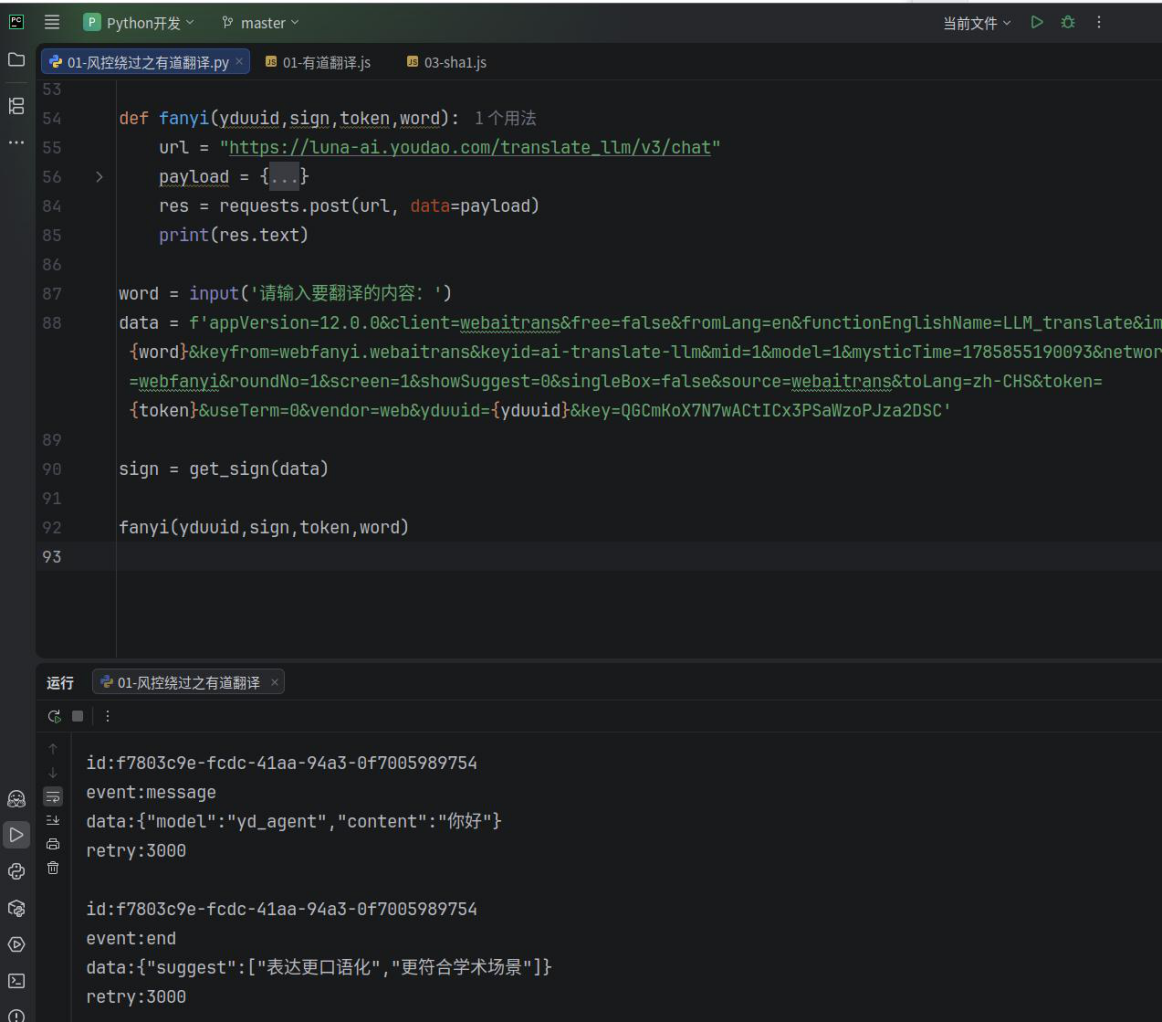Toggle scroll to end of console output
Screen dimensions: 1162x1022
[53, 820]
